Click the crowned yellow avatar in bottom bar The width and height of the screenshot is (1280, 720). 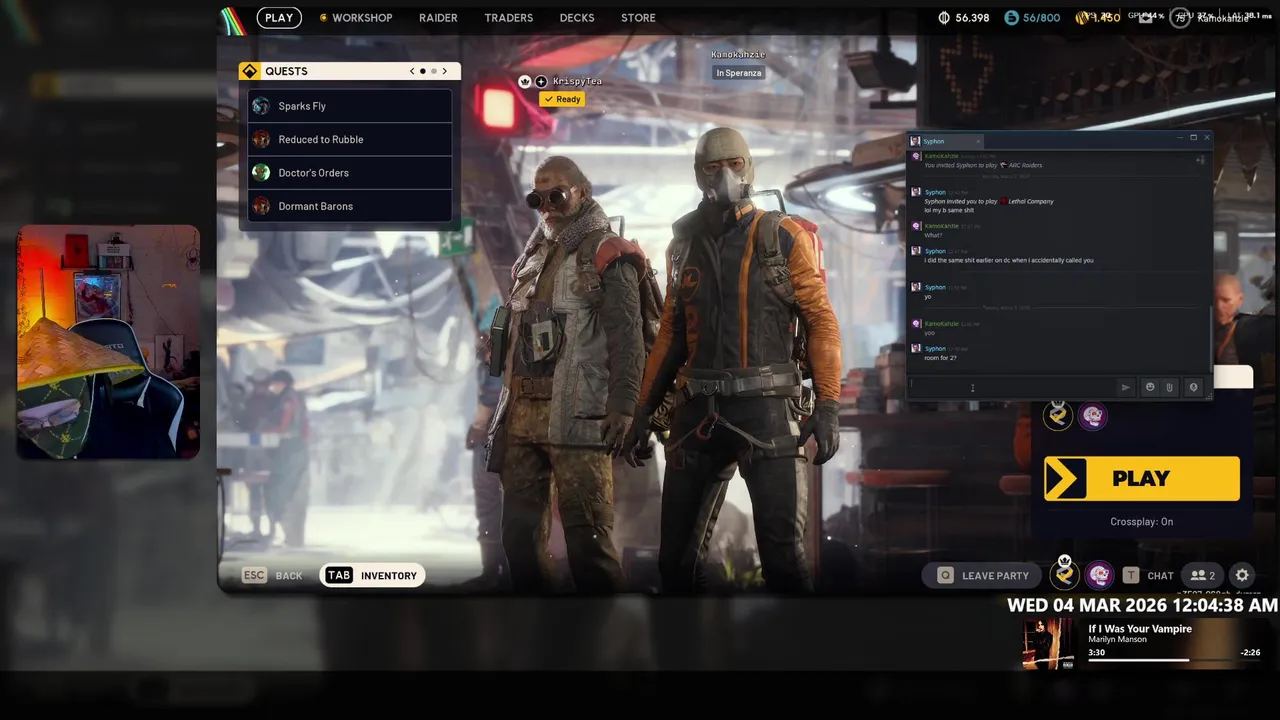(1065, 573)
